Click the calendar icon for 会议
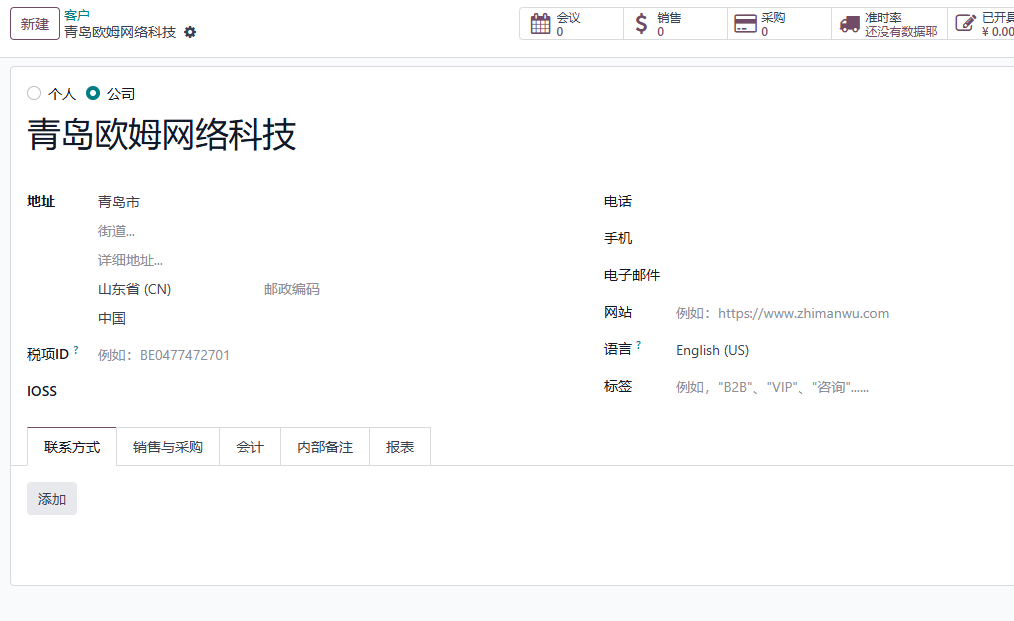The width and height of the screenshot is (1014, 621). (541, 24)
